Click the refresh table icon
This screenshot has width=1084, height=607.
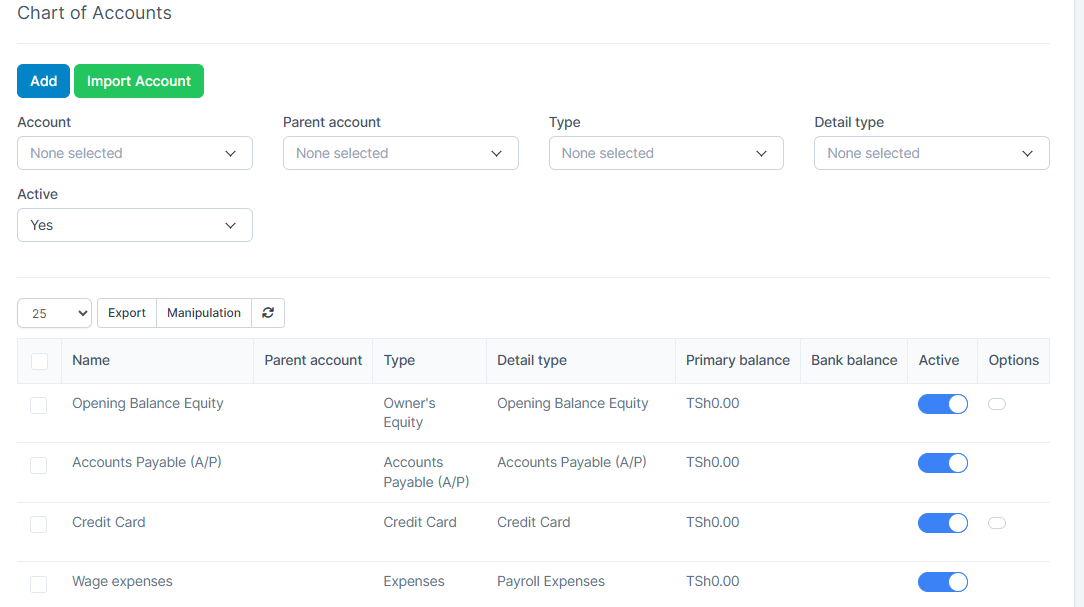pyautogui.click(x=268, y=313)
